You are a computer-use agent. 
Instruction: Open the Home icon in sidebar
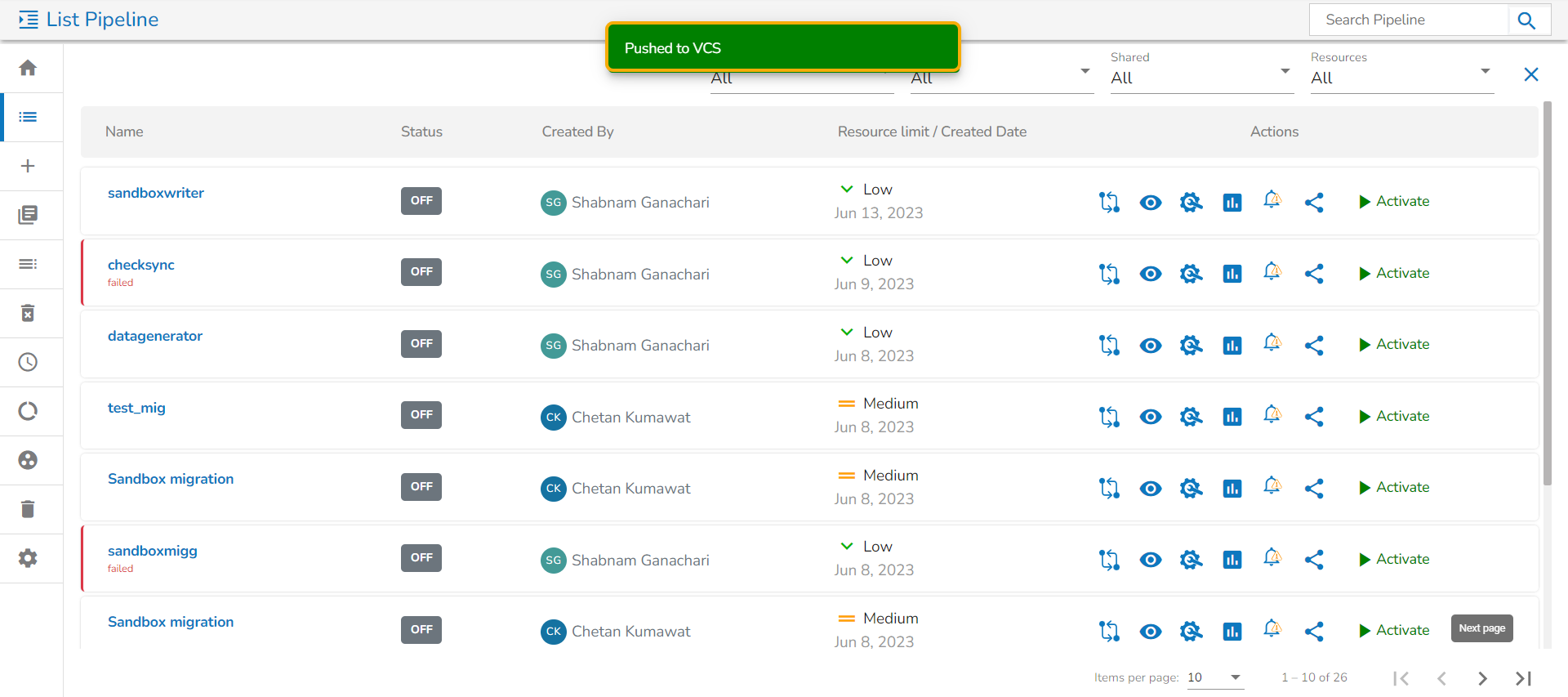click(28, 68)
